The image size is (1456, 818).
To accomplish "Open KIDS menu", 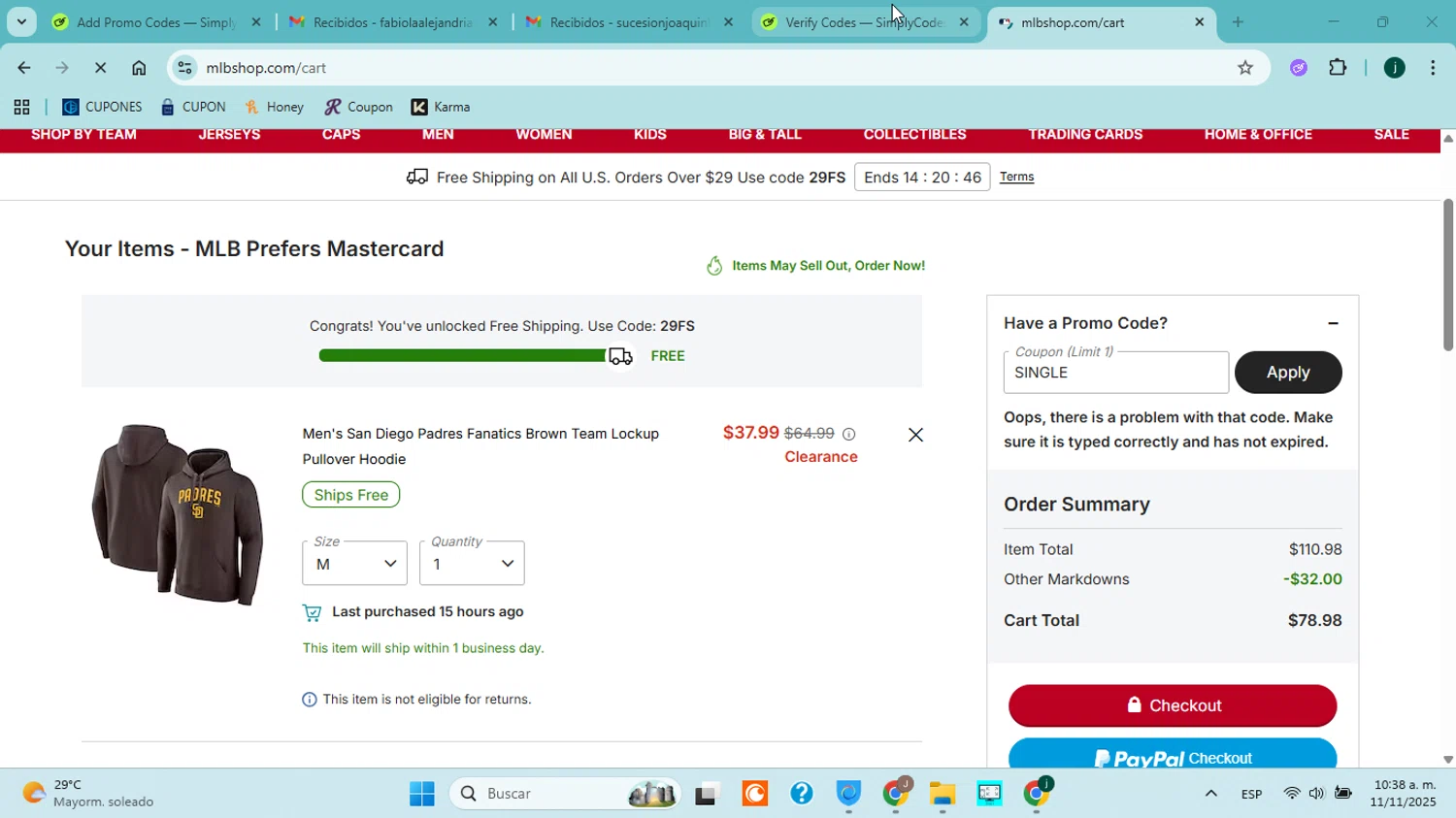I will (650, 135).
